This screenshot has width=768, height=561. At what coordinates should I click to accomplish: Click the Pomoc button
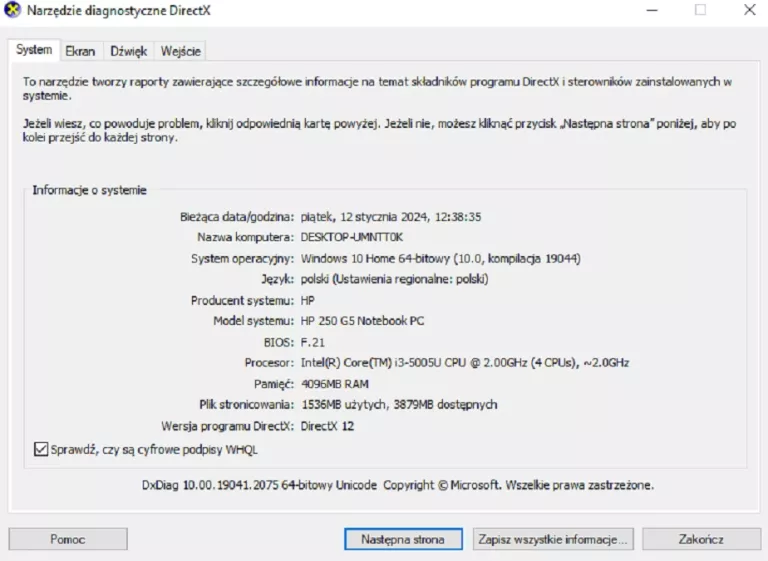pos(68,539)
